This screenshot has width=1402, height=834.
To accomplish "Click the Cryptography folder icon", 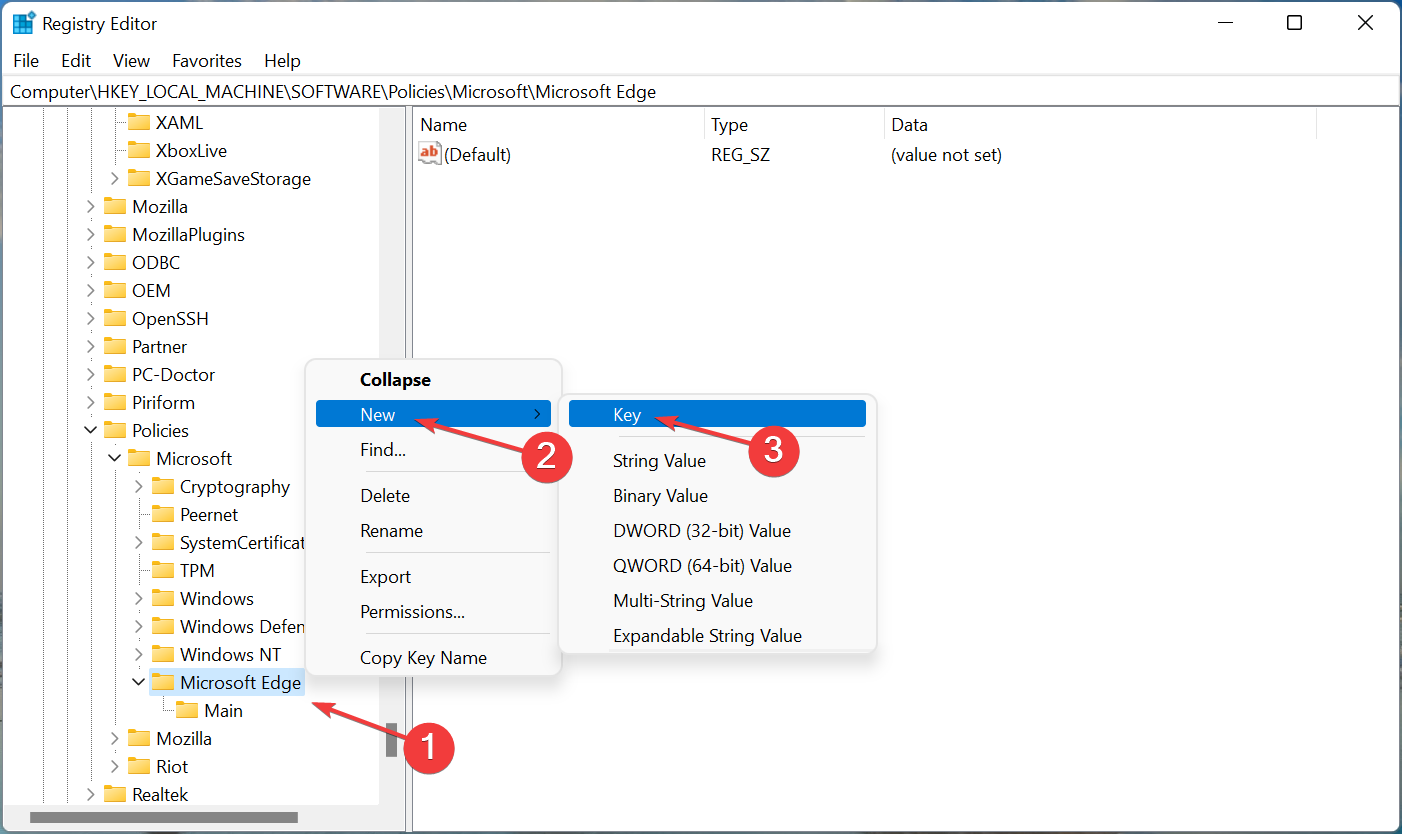I will point(163,487).
